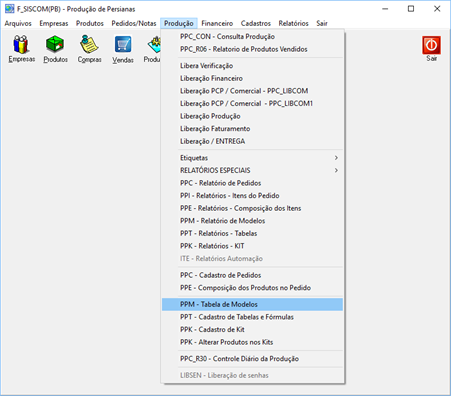Choose Libera Verificação

pos(252,66)
